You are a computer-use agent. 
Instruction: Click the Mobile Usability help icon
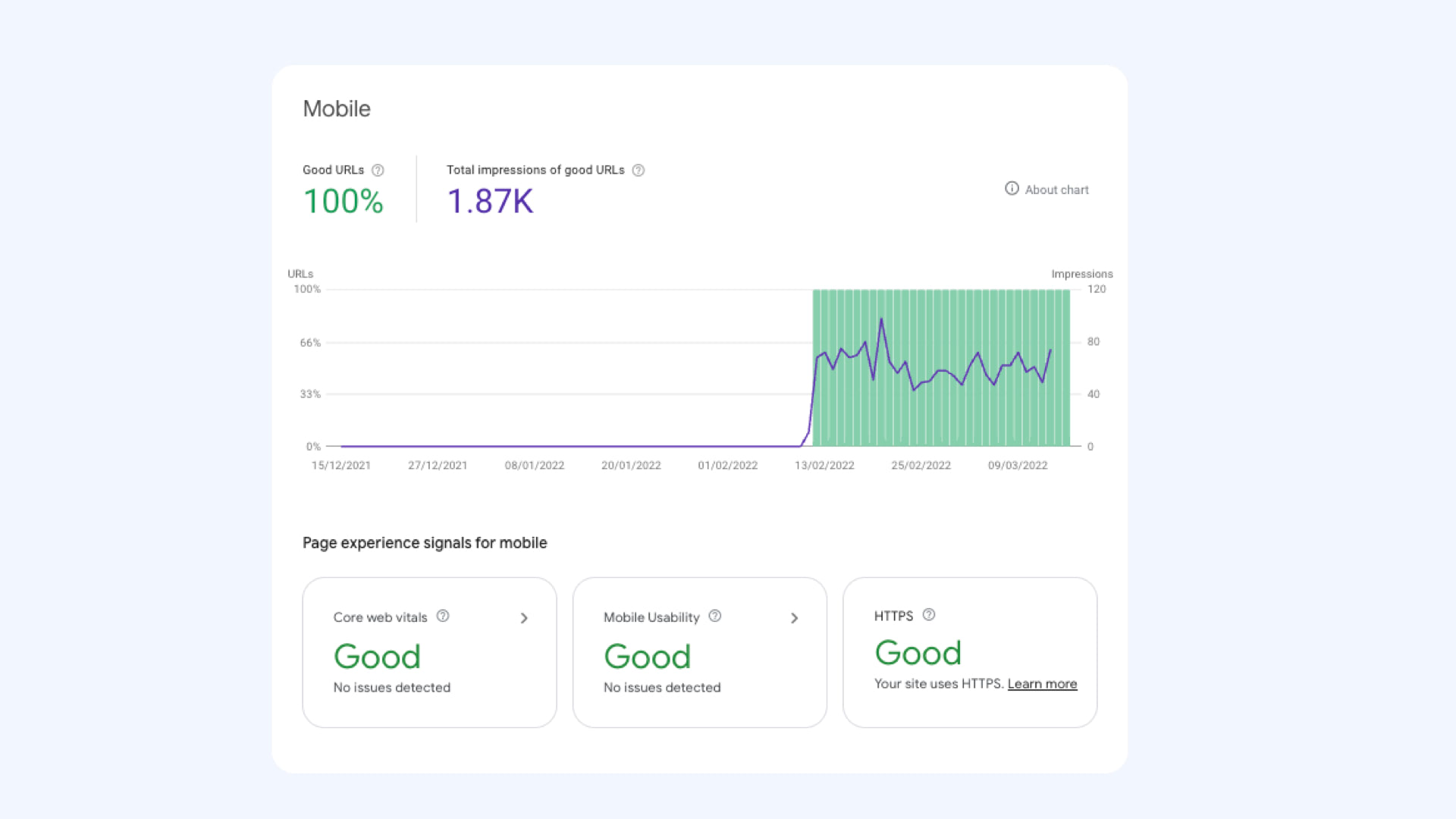(714, 617)
